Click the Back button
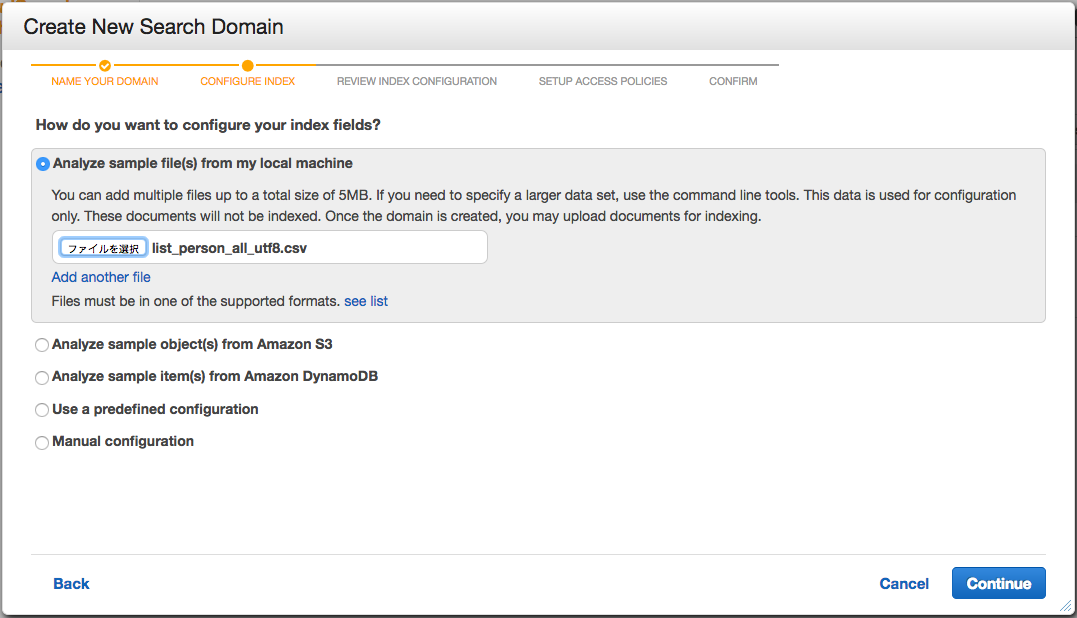 [71, 584]
